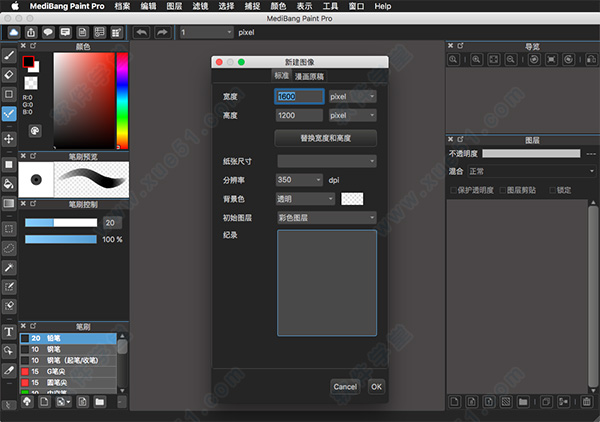Viewport: 600px width, 422px height.
Task: Toggle 保护透明度 checkbox
Action: coord(453,190)
